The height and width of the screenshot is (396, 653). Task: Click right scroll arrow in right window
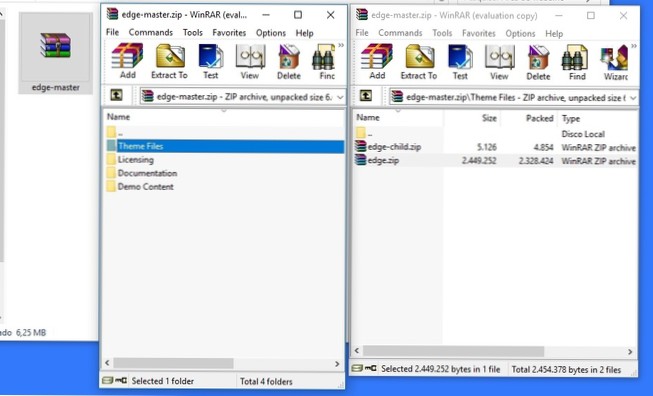tap(630, 352)
